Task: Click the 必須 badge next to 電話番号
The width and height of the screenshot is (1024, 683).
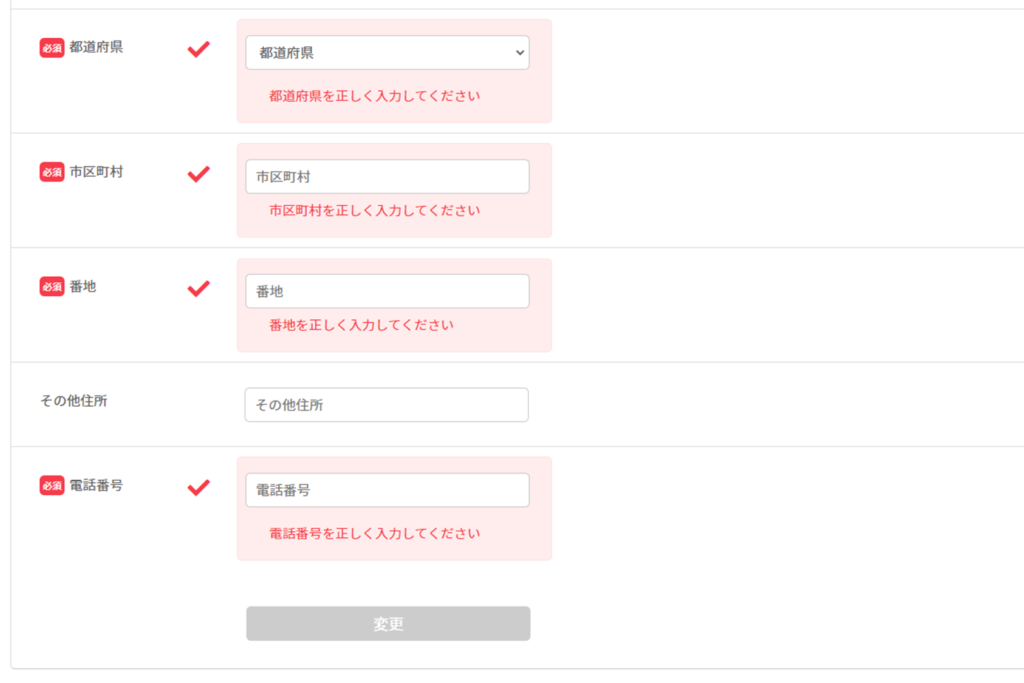Action: [x=52, y=485]
